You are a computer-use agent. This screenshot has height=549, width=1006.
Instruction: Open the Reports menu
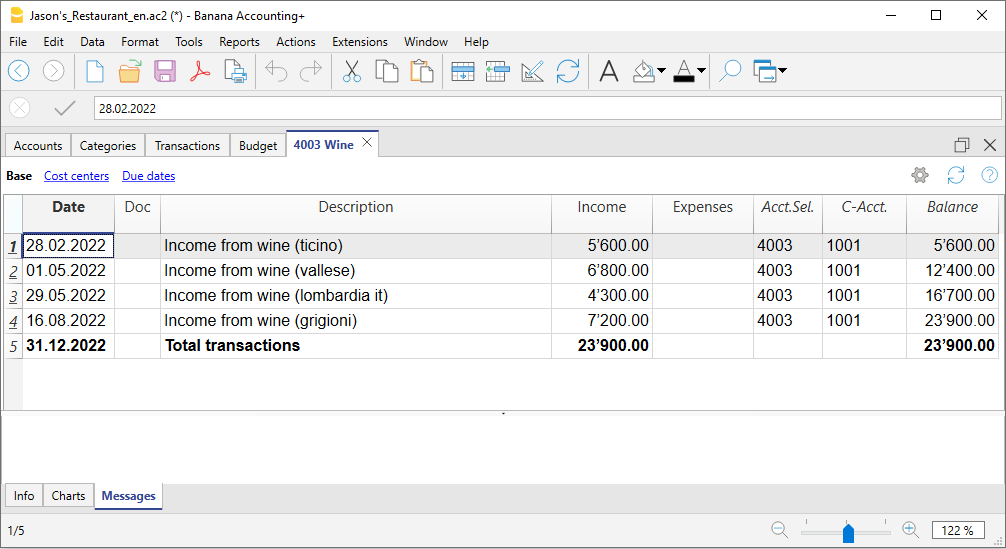coord(239,42)
